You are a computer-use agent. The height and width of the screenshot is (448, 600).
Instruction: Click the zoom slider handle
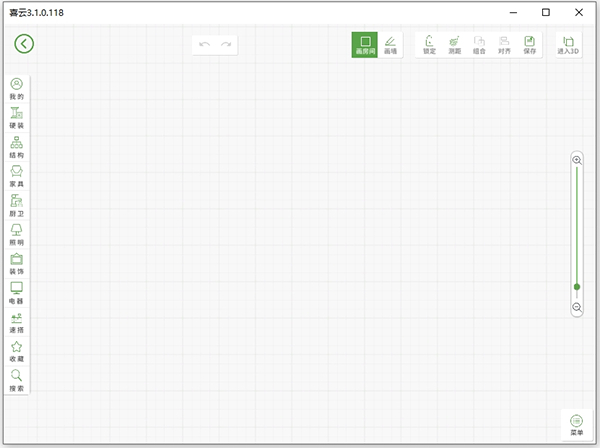[x=577, y=287]
